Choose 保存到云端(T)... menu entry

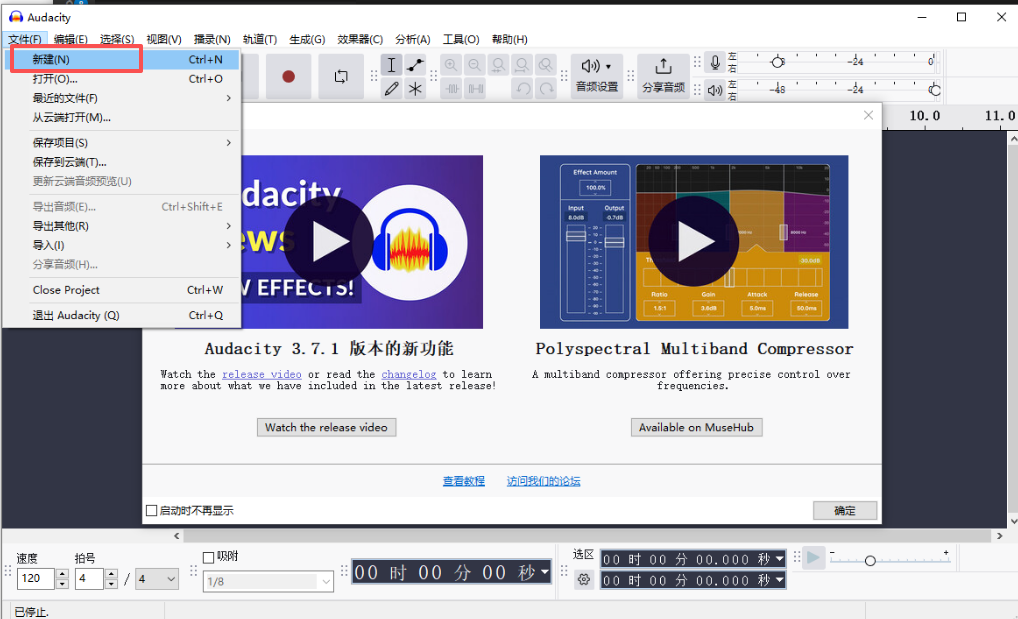click(122, 162)
